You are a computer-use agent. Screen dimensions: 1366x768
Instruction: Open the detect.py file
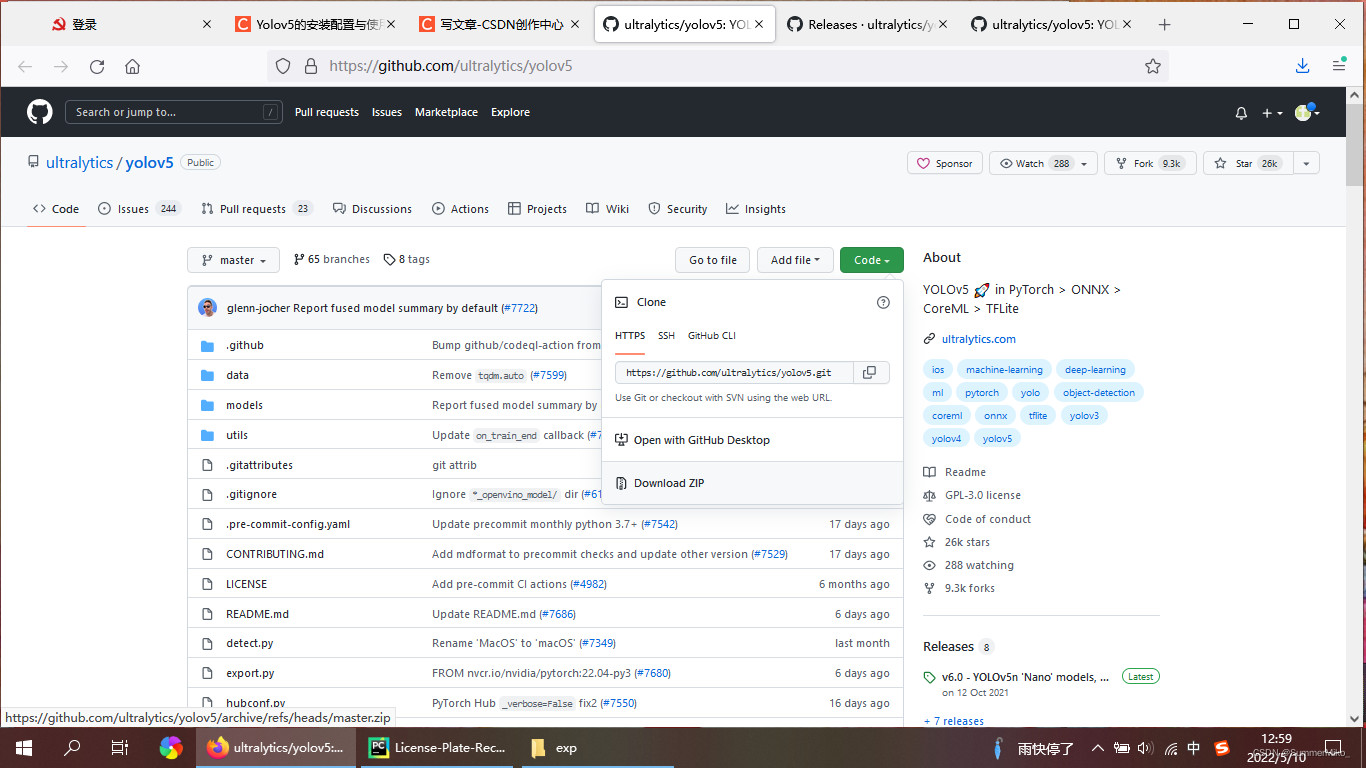(250, 643)
